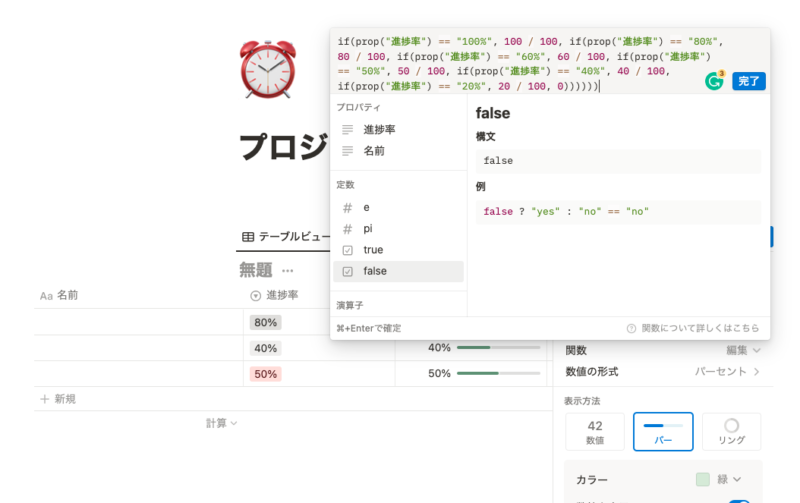
Task: Select the バー display option
Action: point(663,432)
